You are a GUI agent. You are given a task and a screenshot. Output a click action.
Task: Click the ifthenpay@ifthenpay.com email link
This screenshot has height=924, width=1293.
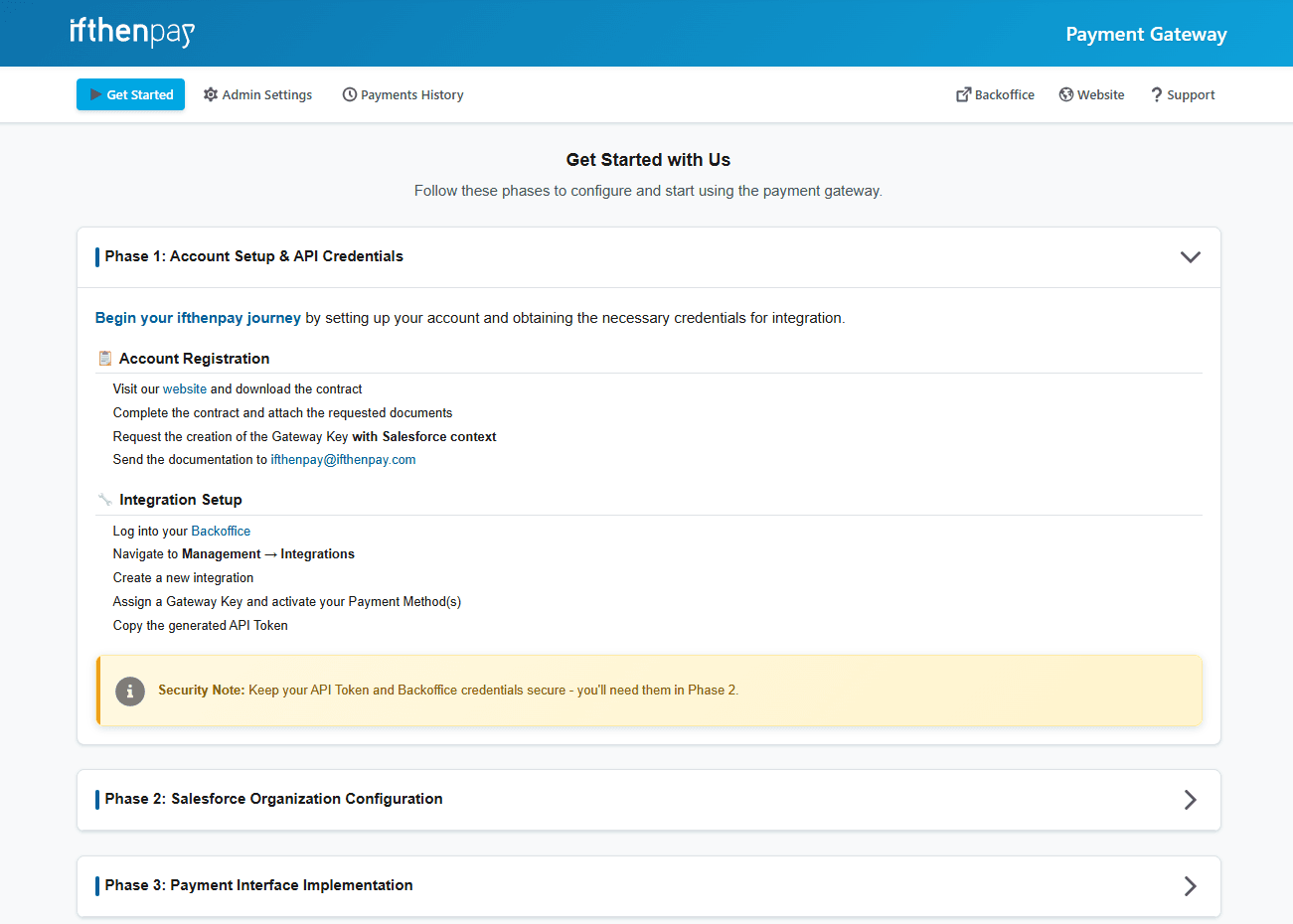pyautogui.click(x=343, y=460)
